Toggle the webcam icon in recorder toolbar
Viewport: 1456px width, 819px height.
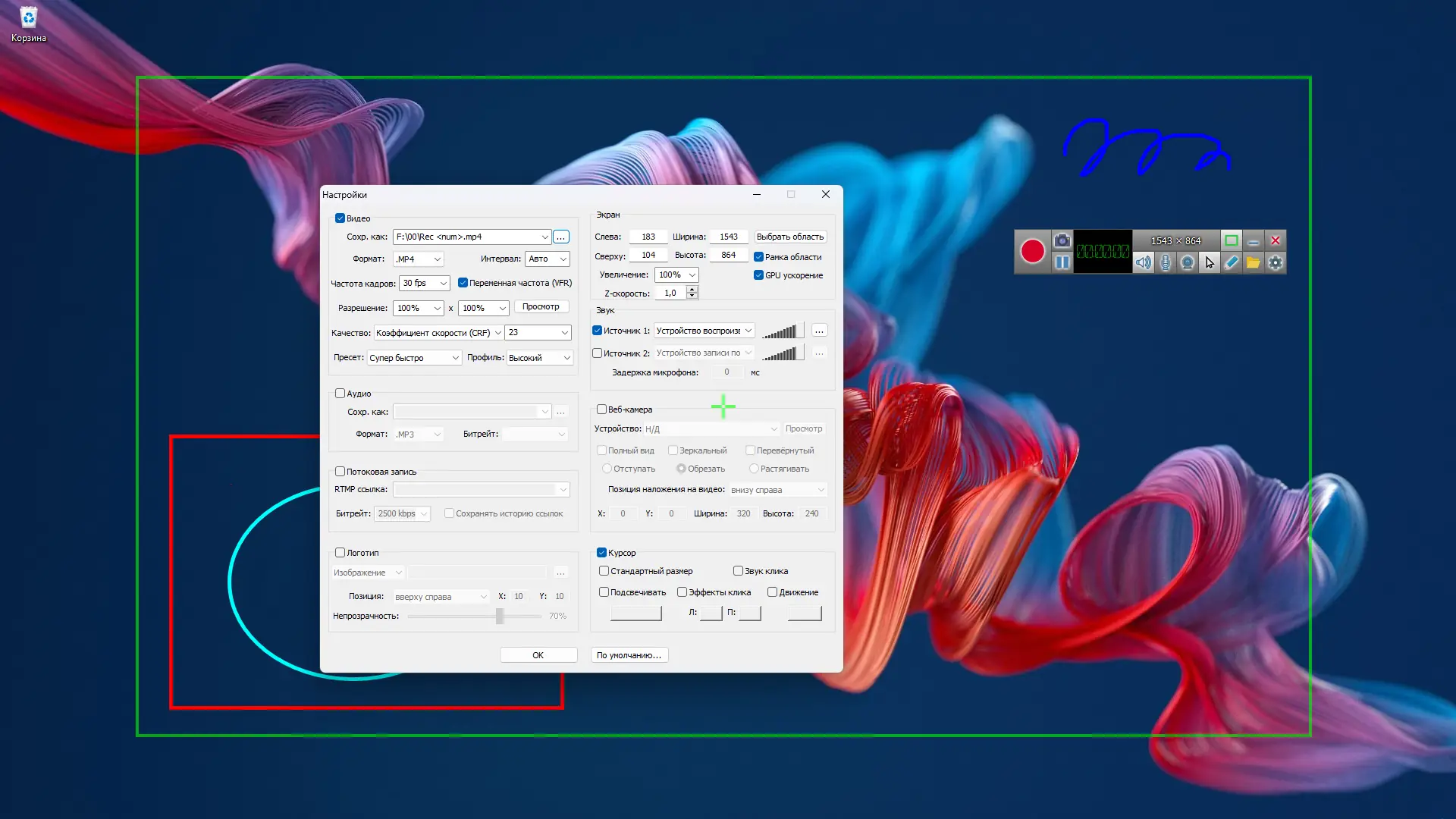[1188, 262]
